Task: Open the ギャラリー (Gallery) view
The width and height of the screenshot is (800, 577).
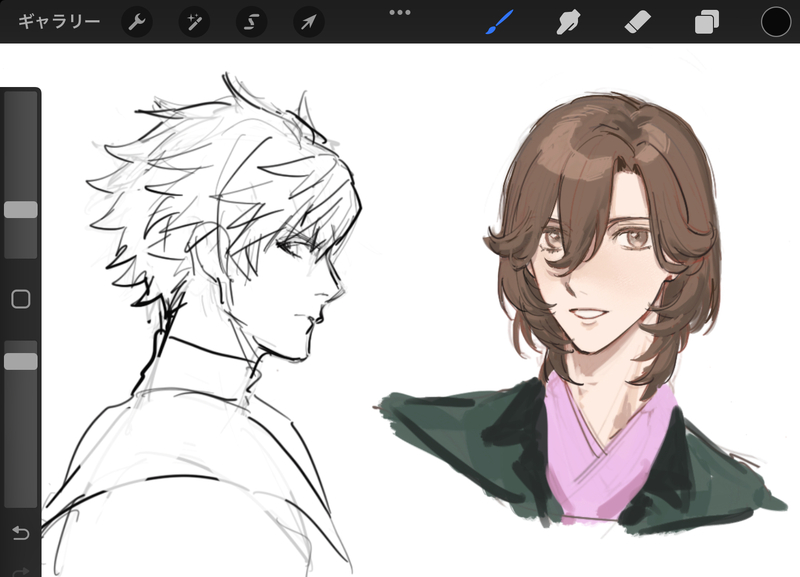Action: coord(59,22)
